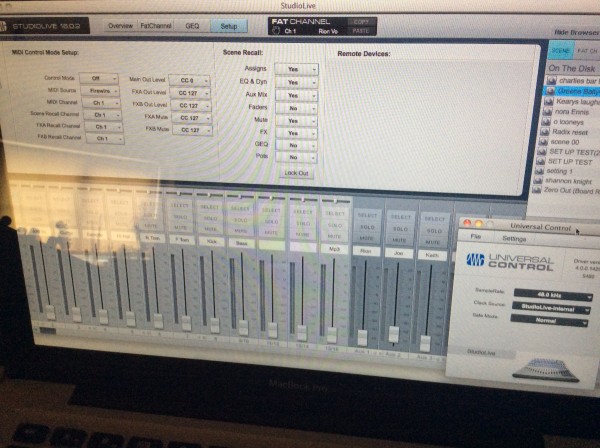600x448 pixels.
Task: Click the 'Kearys laugh' scene icon
Action: (549, 101)
